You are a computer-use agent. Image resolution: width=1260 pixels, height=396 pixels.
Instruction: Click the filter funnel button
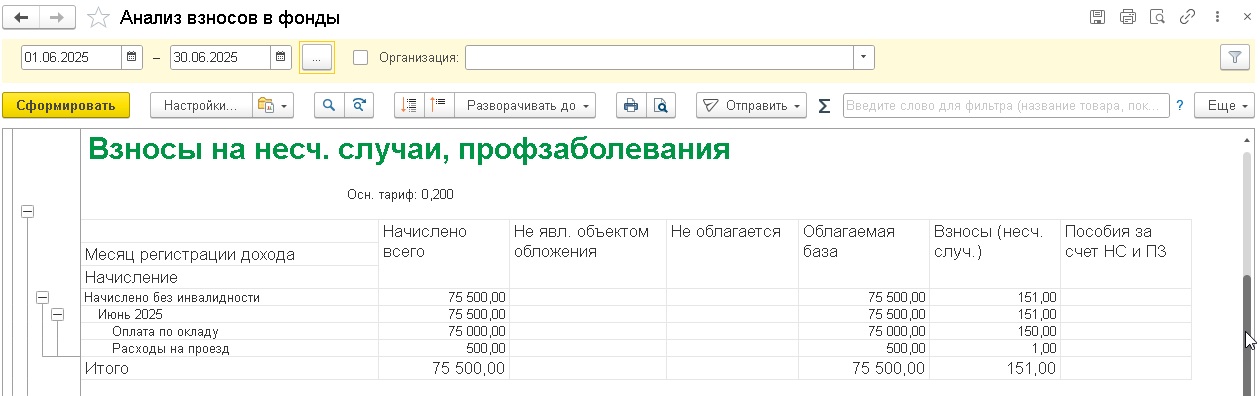(1233, 57)
